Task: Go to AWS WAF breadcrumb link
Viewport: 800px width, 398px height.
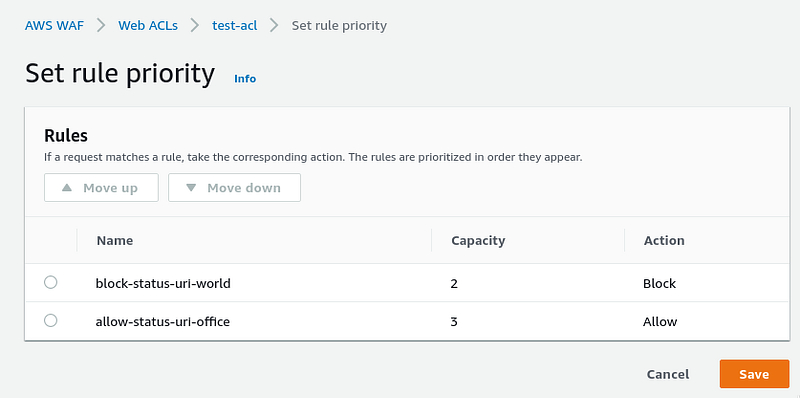Action: (54, 26)
